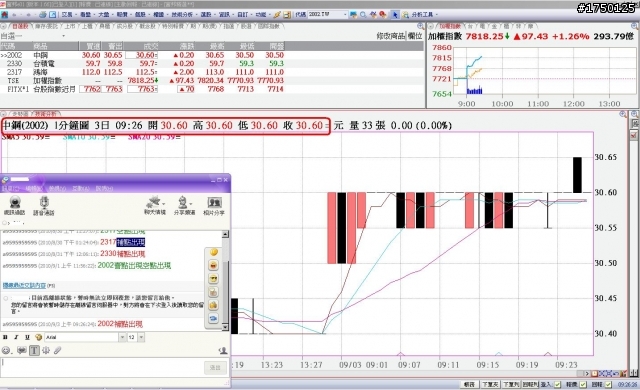This screenshot has width=640, height=390.
Task: Click the pencil edit icon in toolbar
Action: point(277,15)
